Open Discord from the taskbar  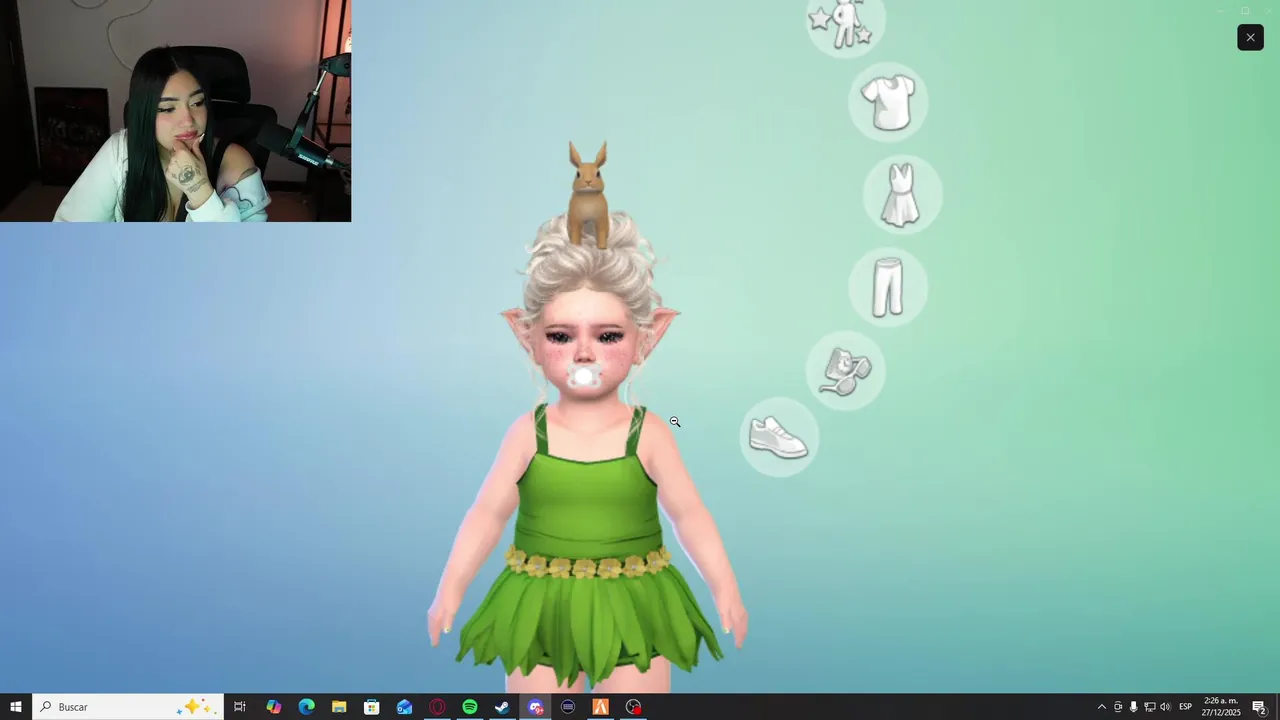(x=535, y=707)
